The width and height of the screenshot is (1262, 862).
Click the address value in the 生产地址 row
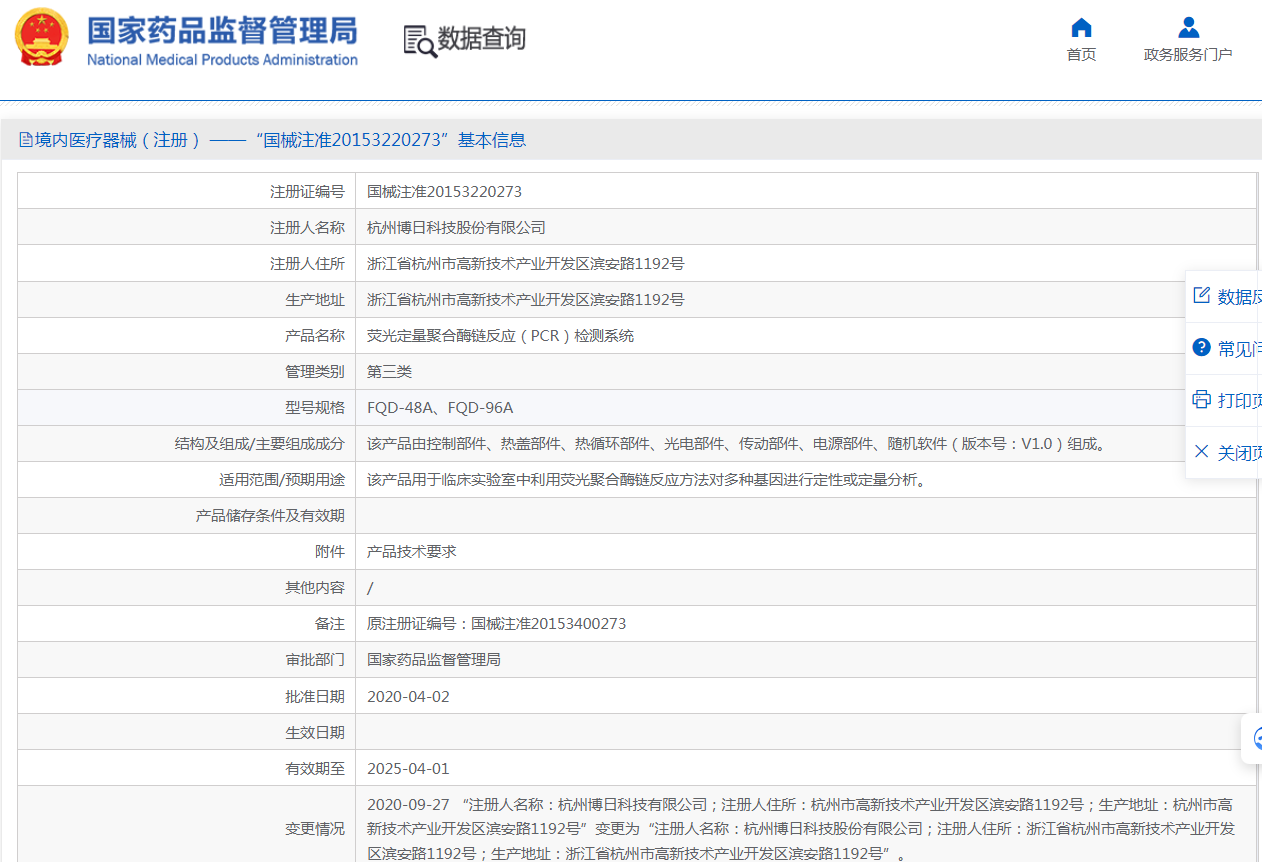click(526, 299)
